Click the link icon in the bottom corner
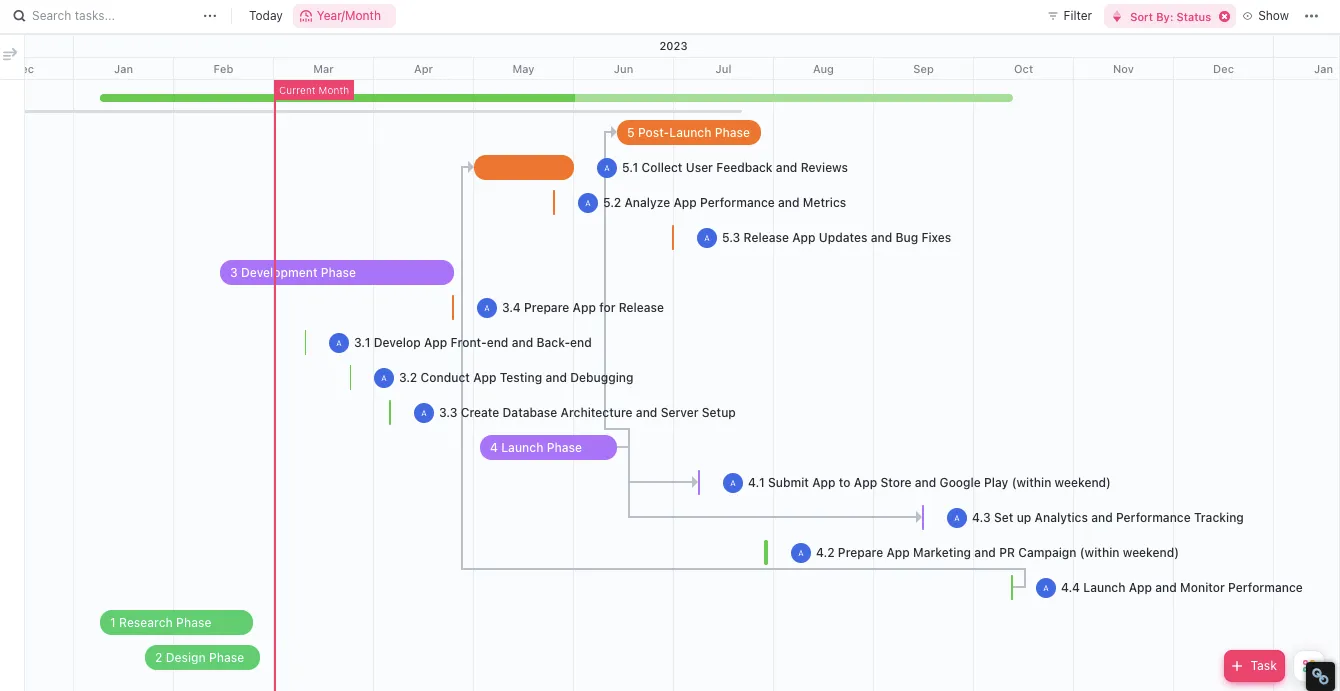1340x691 pixels. (x=1320, y=676)
